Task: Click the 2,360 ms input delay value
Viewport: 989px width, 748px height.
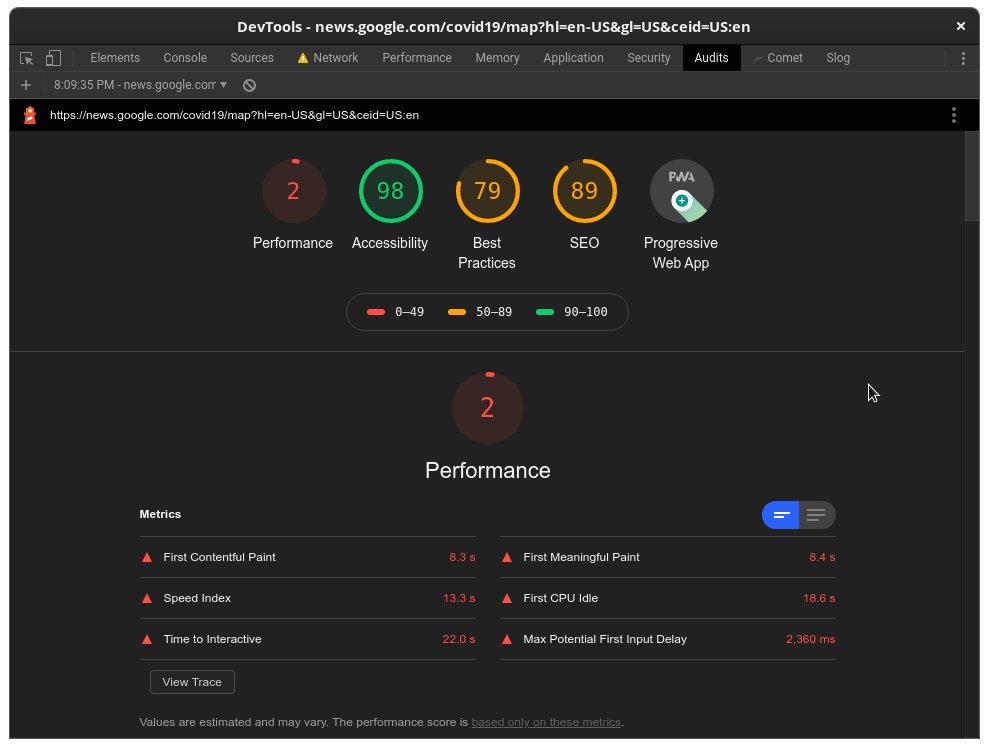Action: (x=811, y=639)
